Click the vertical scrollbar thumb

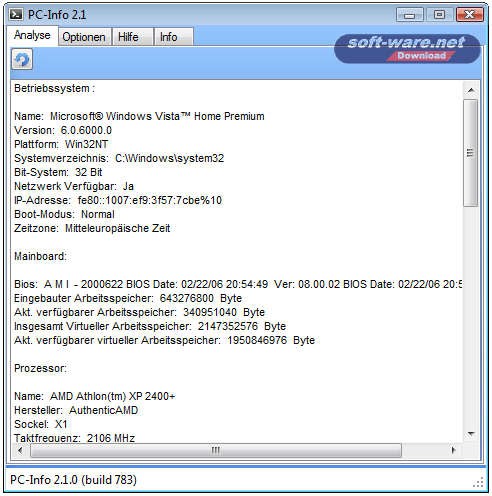(x=471, y=153)
